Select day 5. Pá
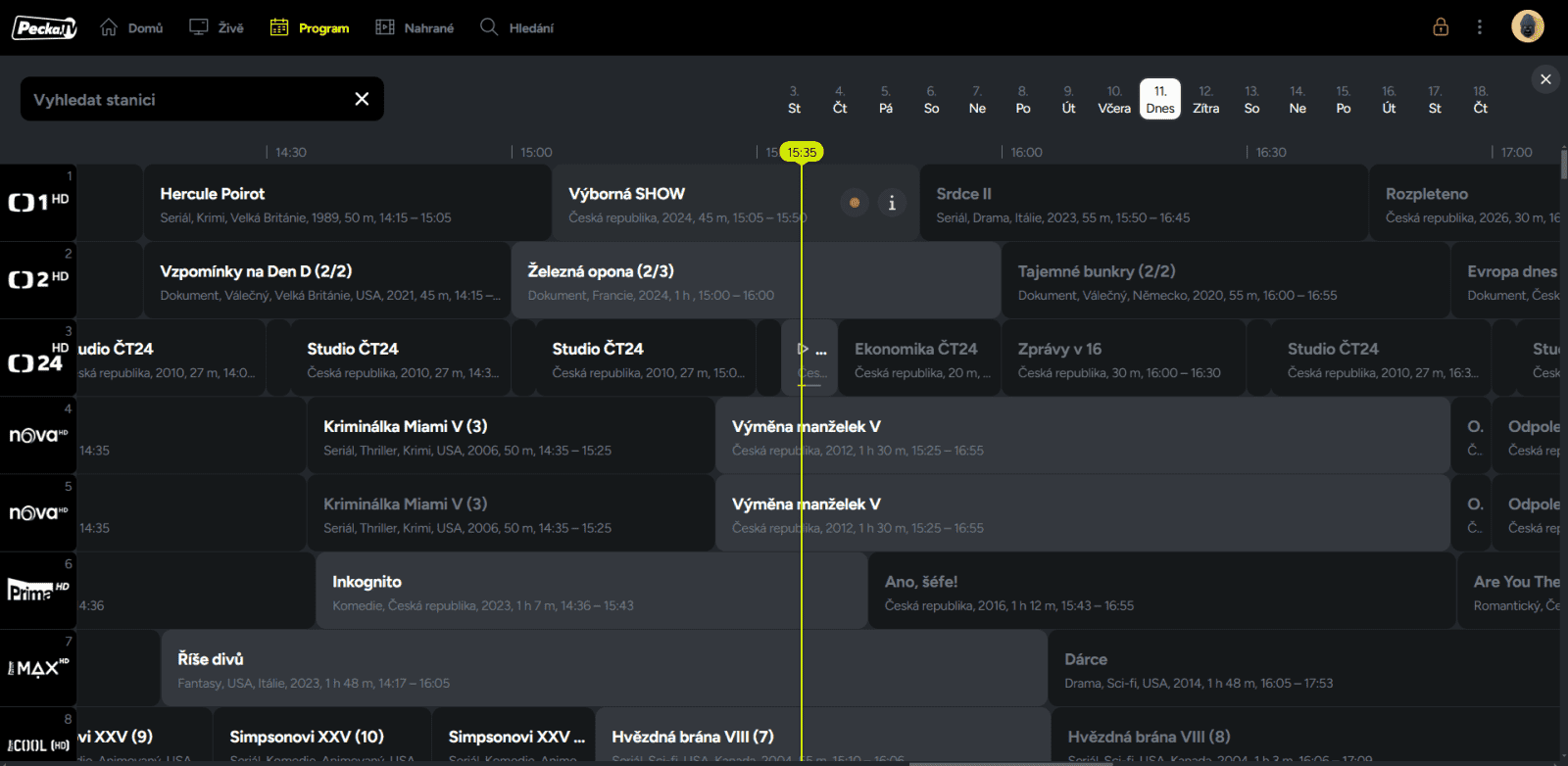 click(x=886, y=100)
